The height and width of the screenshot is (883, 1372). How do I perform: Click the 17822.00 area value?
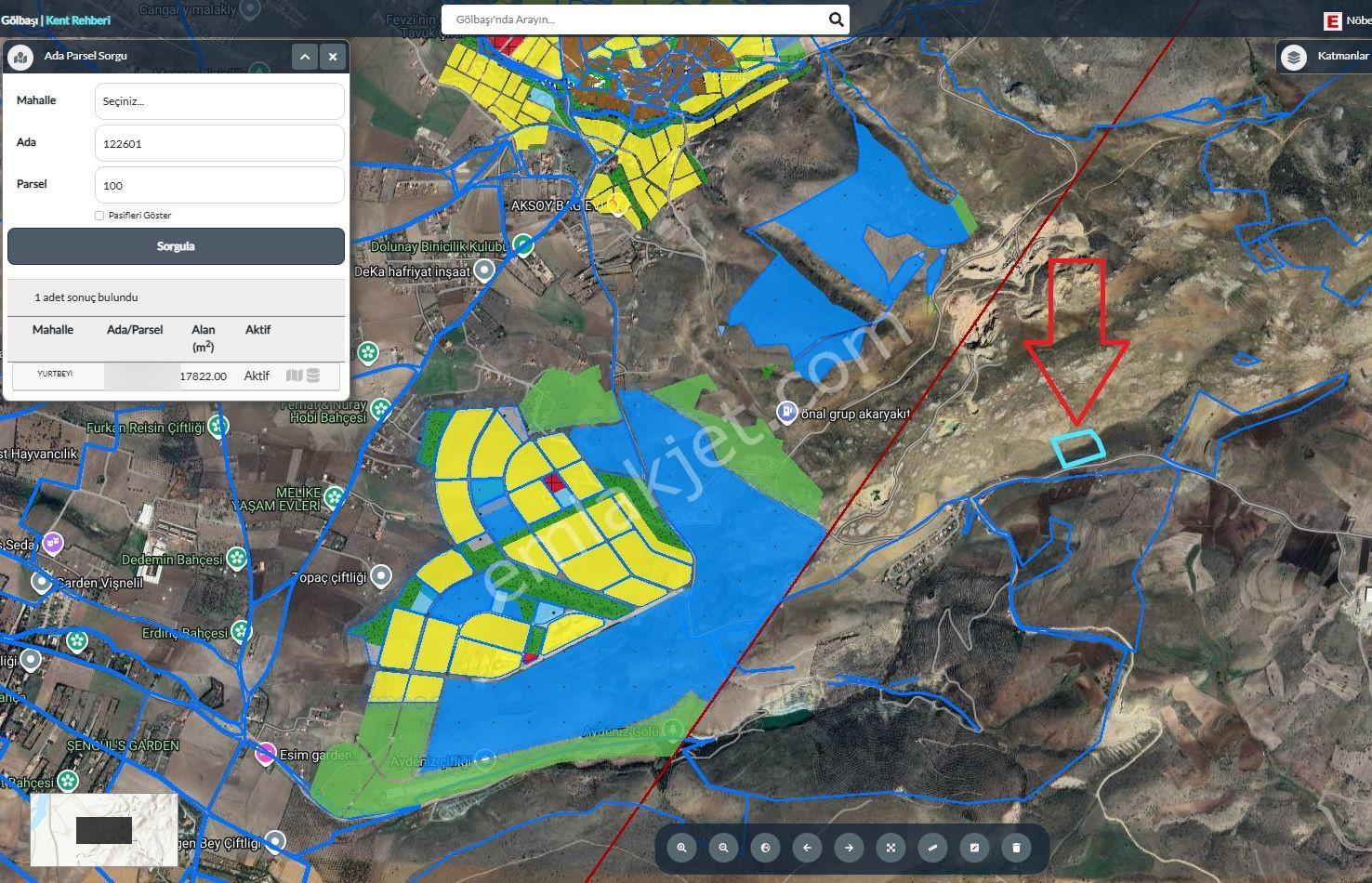(x=203, y=376)
